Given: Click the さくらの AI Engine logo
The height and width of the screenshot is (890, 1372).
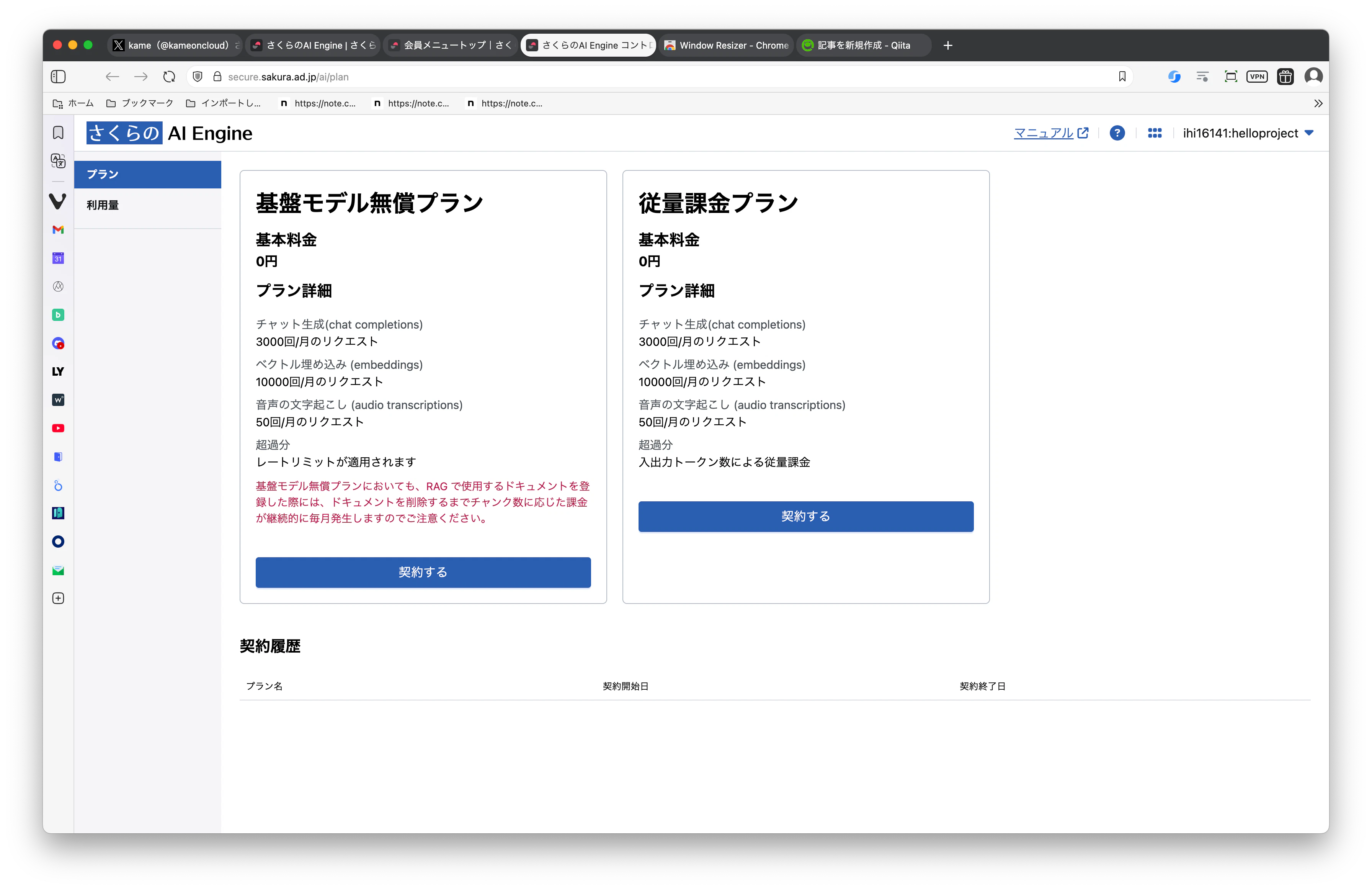Looking at the screenshot, I should [x=170, y=133].
